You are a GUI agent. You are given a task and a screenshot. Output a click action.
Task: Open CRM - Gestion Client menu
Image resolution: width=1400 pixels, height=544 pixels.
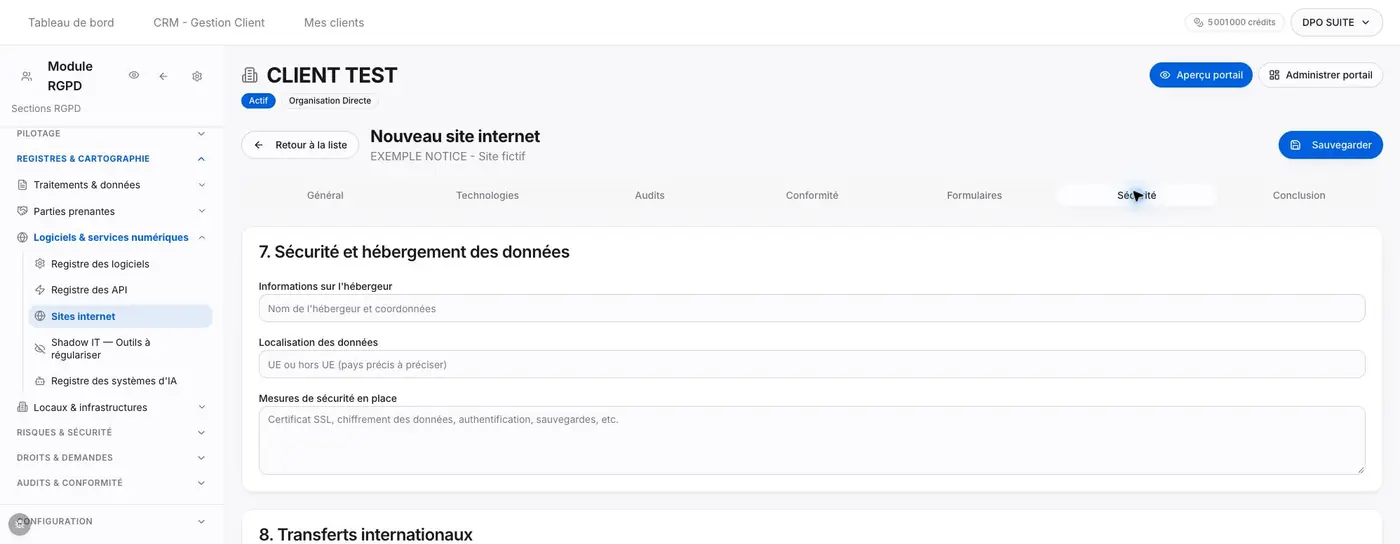[x=209, y=22]
